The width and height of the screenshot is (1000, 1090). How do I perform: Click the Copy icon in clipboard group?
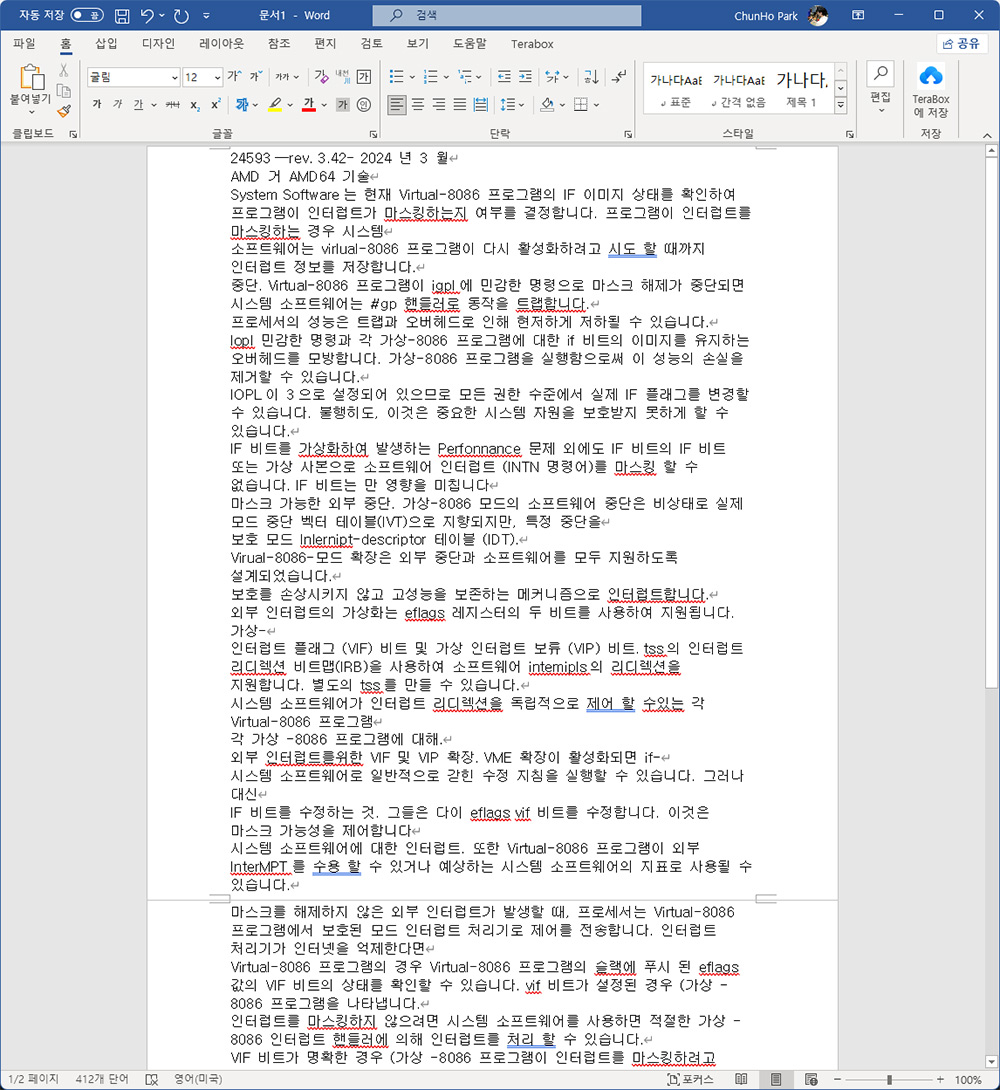63,90
